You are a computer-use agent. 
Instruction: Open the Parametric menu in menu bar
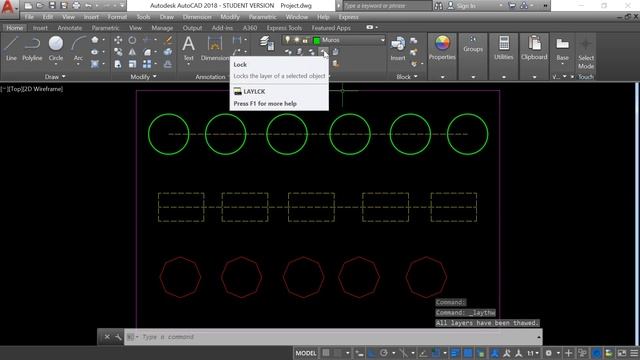(262, 17)
